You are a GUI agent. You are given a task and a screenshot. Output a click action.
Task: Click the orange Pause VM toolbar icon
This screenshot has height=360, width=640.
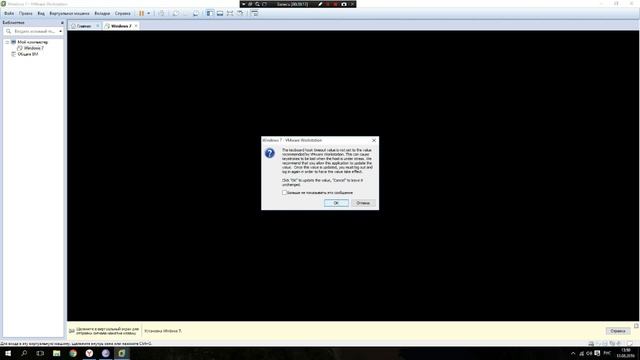(141, 13)
